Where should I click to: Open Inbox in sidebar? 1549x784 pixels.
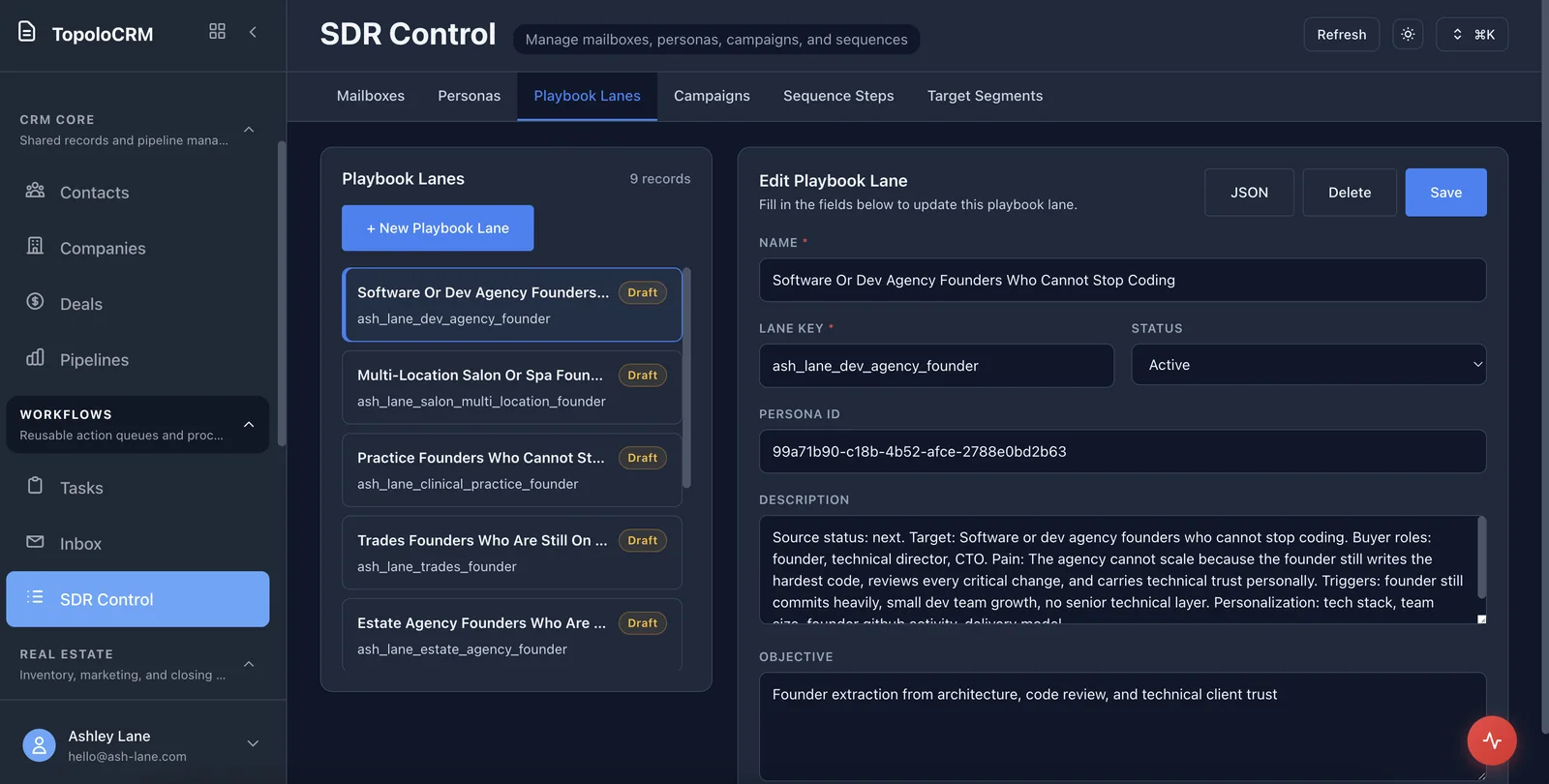click(x=137, y=544)
